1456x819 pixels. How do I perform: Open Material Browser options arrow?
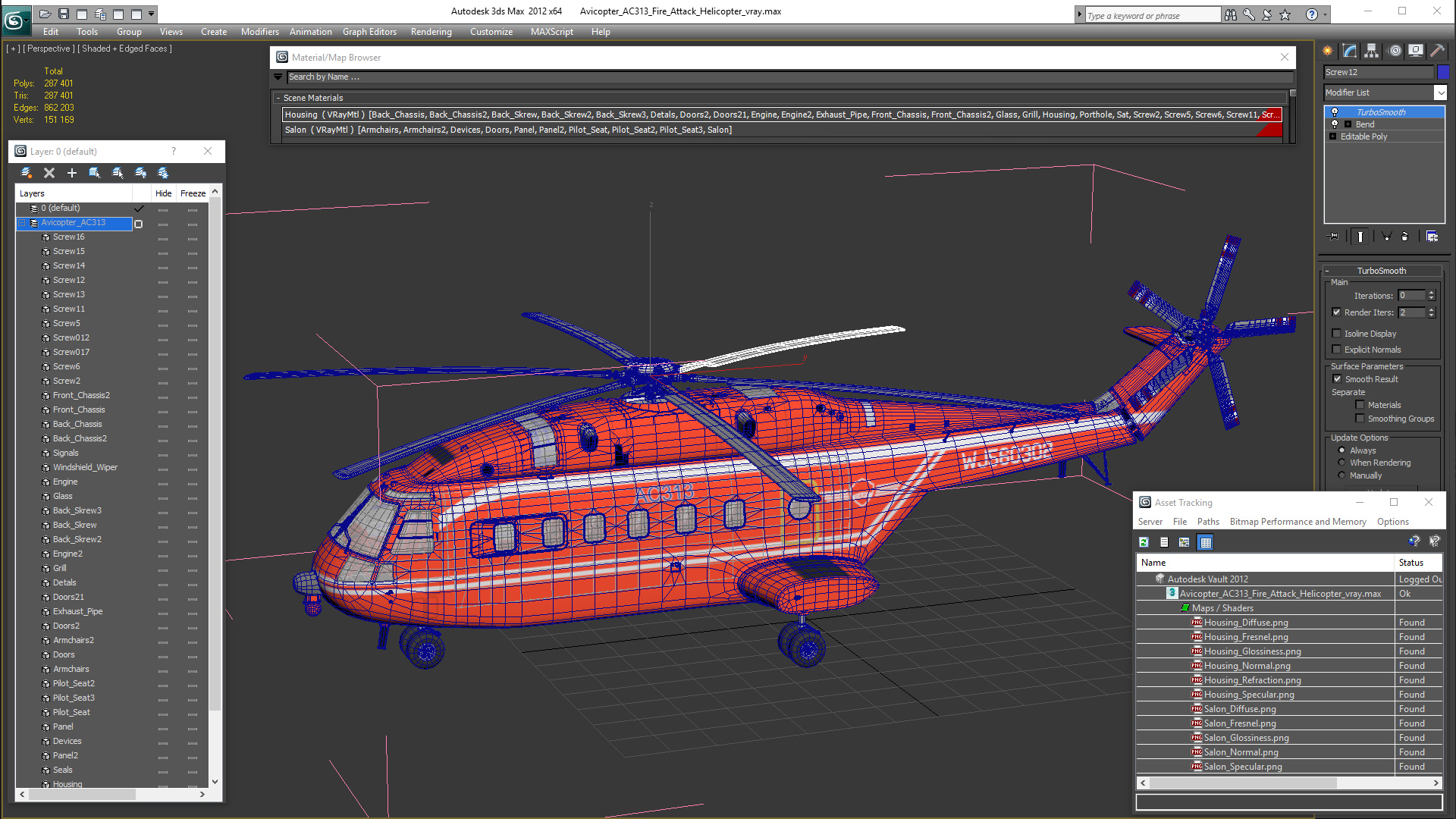point(278,77)
